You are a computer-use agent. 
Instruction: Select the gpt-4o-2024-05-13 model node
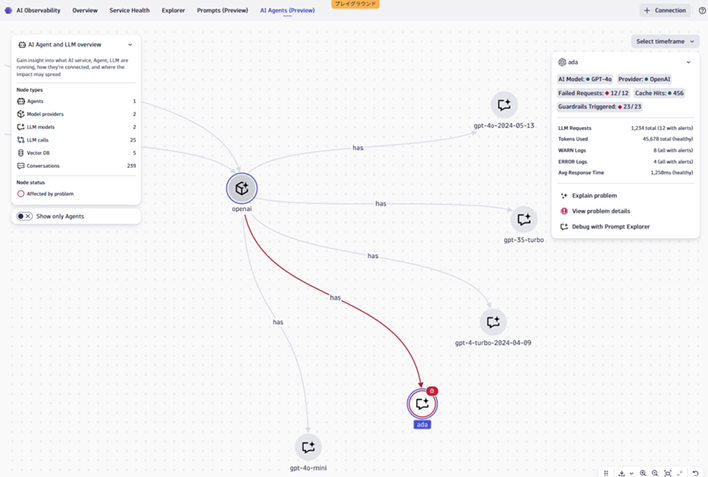tap(504, 104)
